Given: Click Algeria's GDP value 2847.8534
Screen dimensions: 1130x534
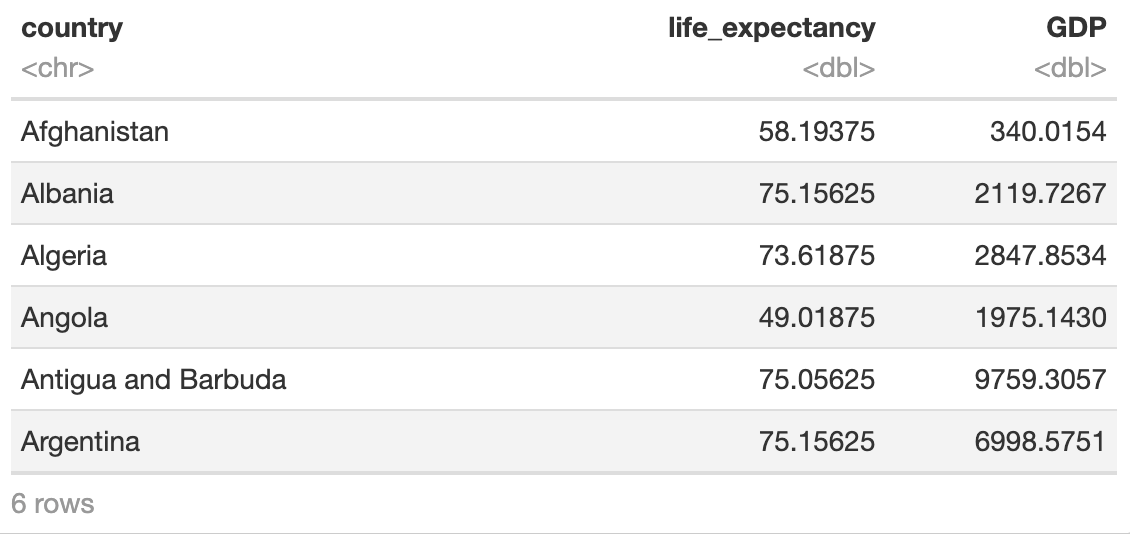Looking at the screenshot, I should tap(1040, 255).
